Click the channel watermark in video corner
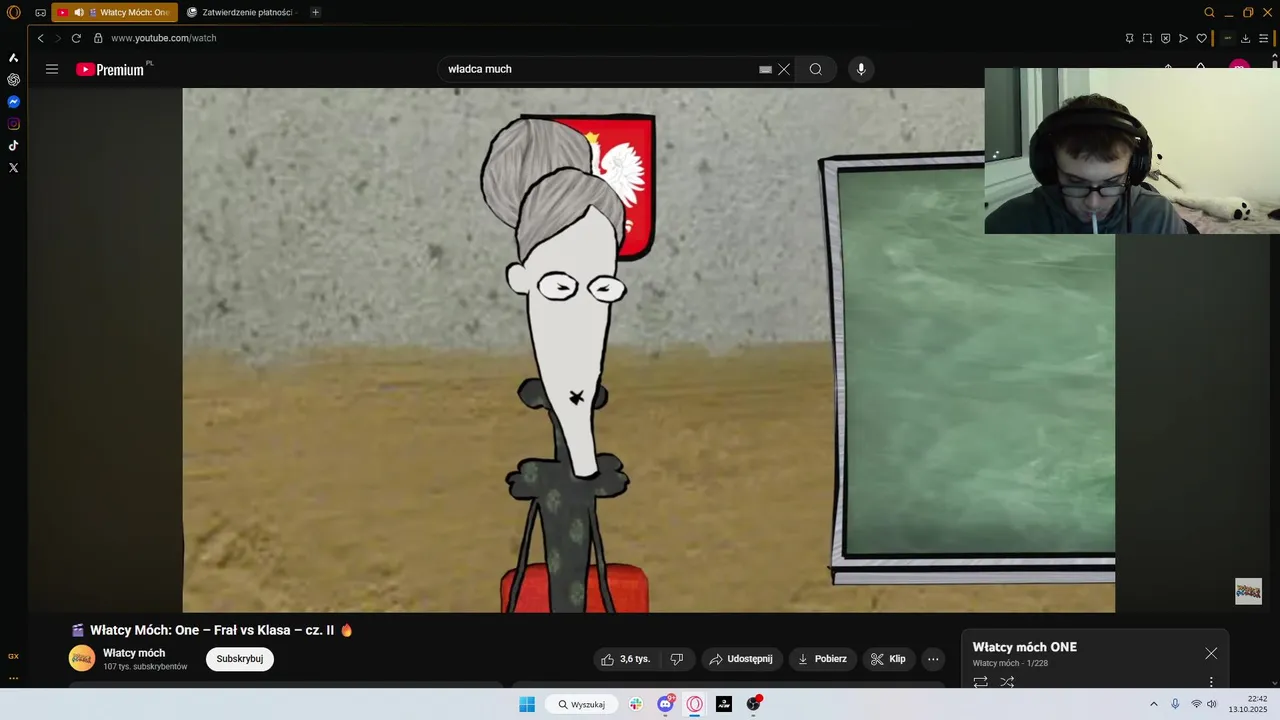 coord(1248,591)
